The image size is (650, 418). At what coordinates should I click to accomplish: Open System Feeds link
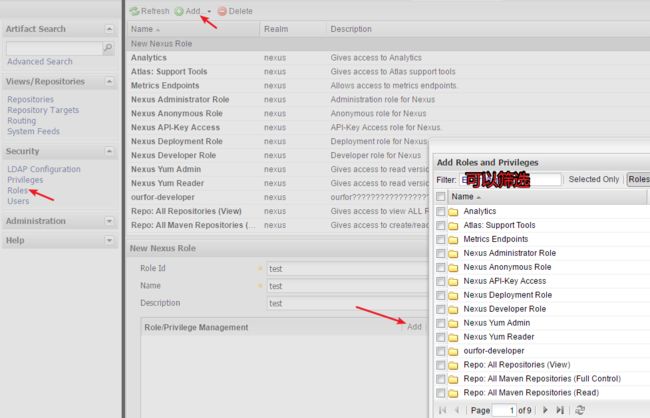coord(34,131)
